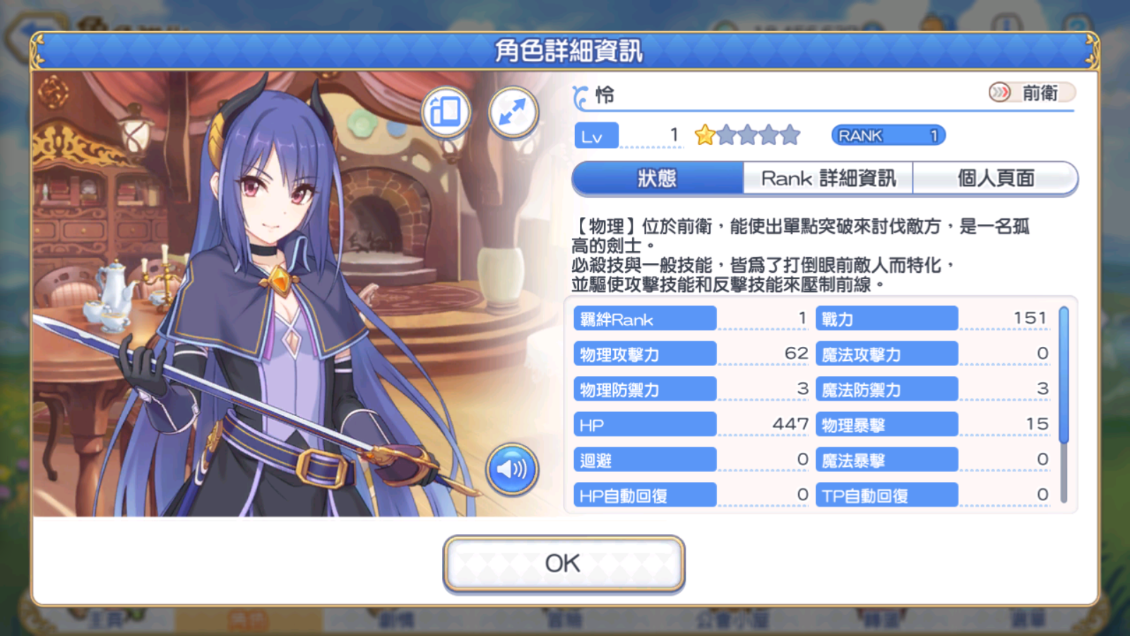Open the Rank 詳細資訊 tab

click(x=828, y=178)
